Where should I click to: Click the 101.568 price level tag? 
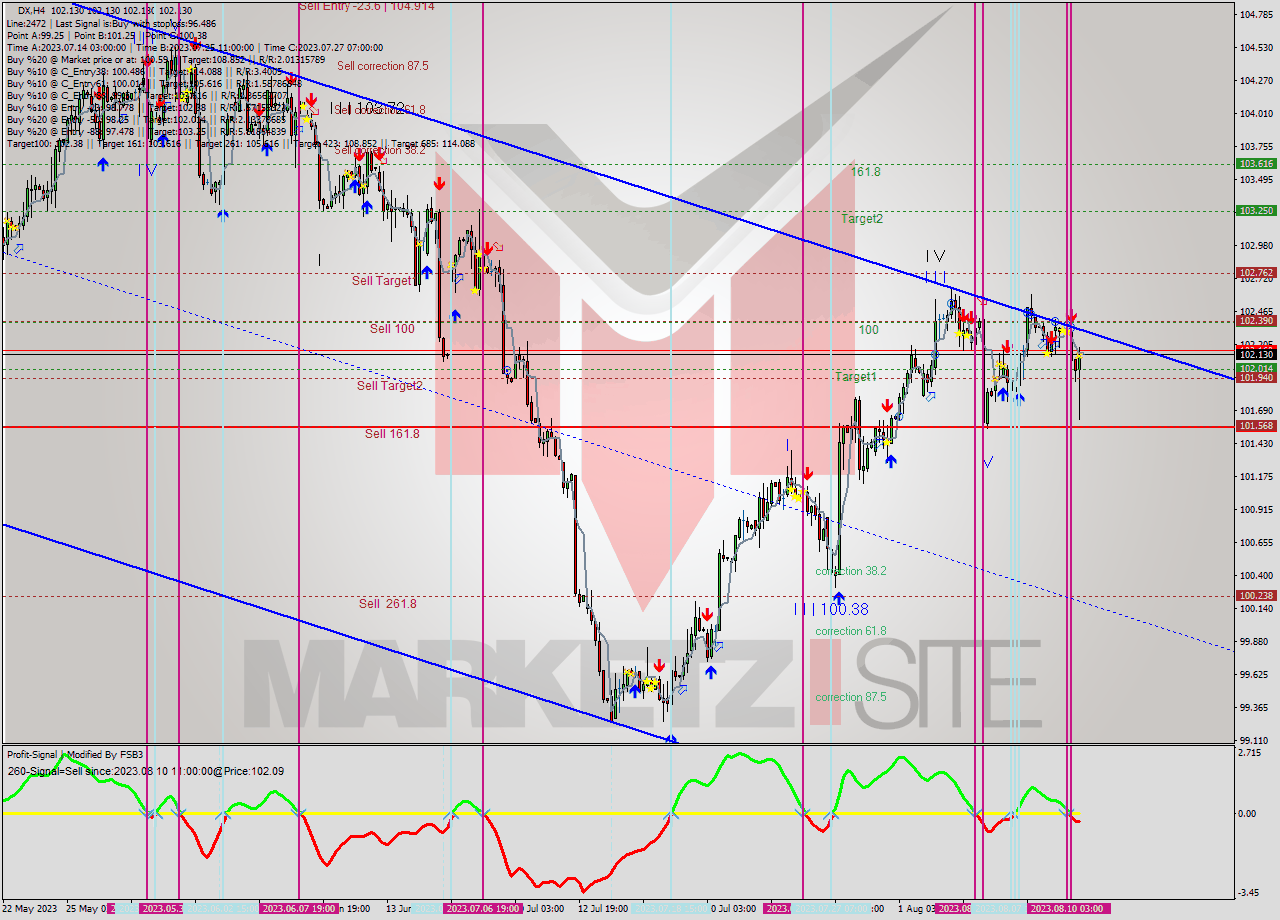pos(1256,426)
